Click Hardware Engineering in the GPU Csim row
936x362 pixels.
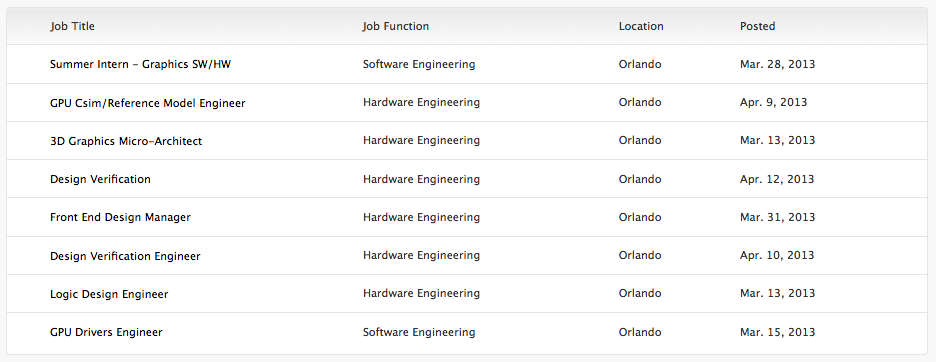[421, 102]
